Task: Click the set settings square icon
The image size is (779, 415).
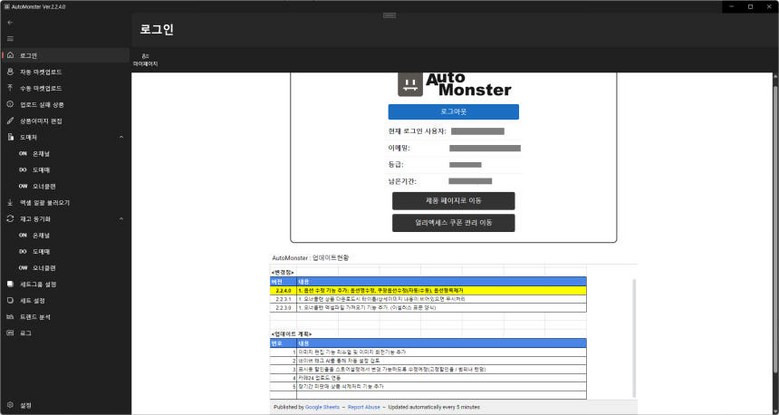Action: [x=10, y=301]
